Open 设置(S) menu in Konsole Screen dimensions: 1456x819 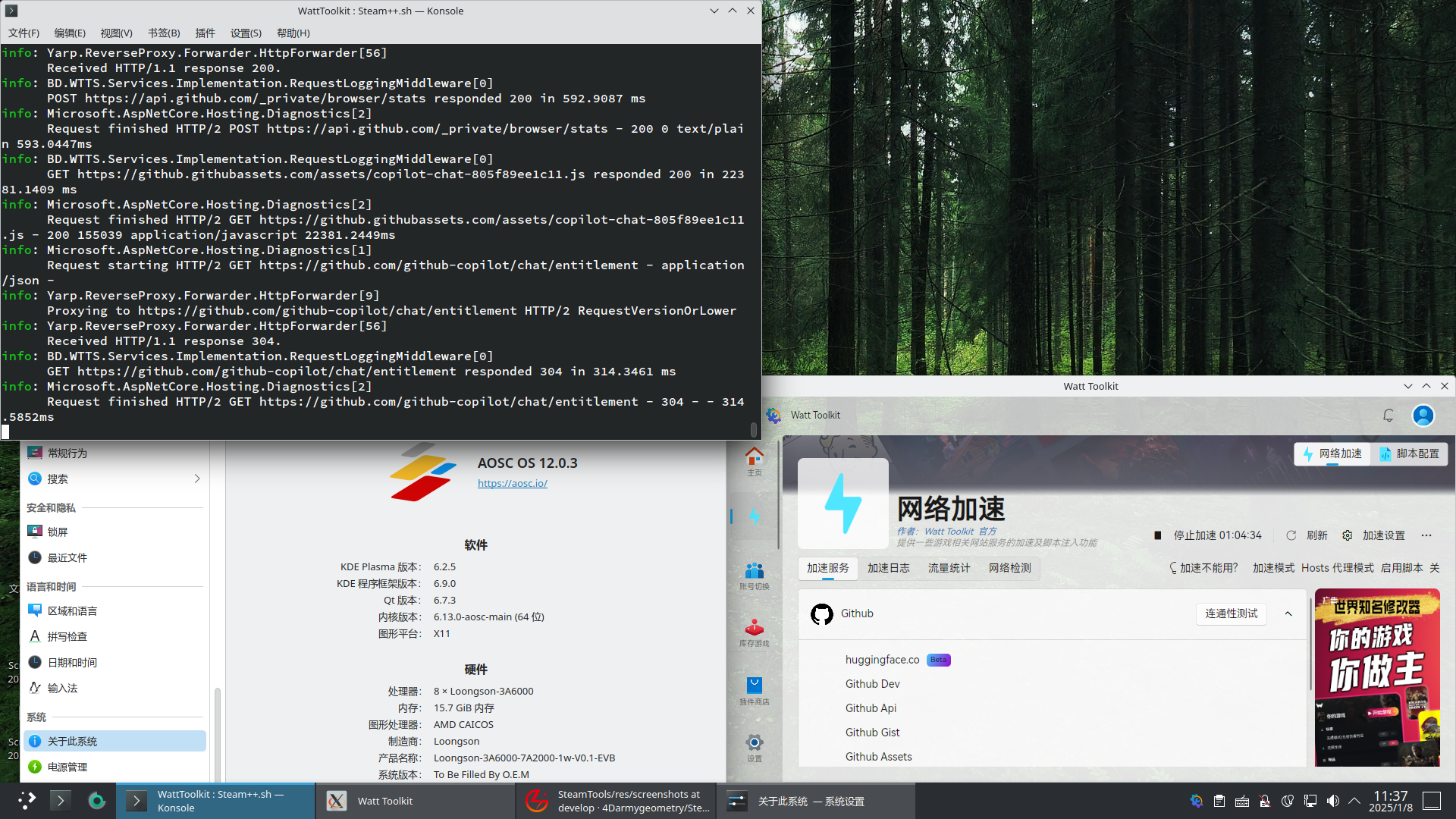coord(246,33)
